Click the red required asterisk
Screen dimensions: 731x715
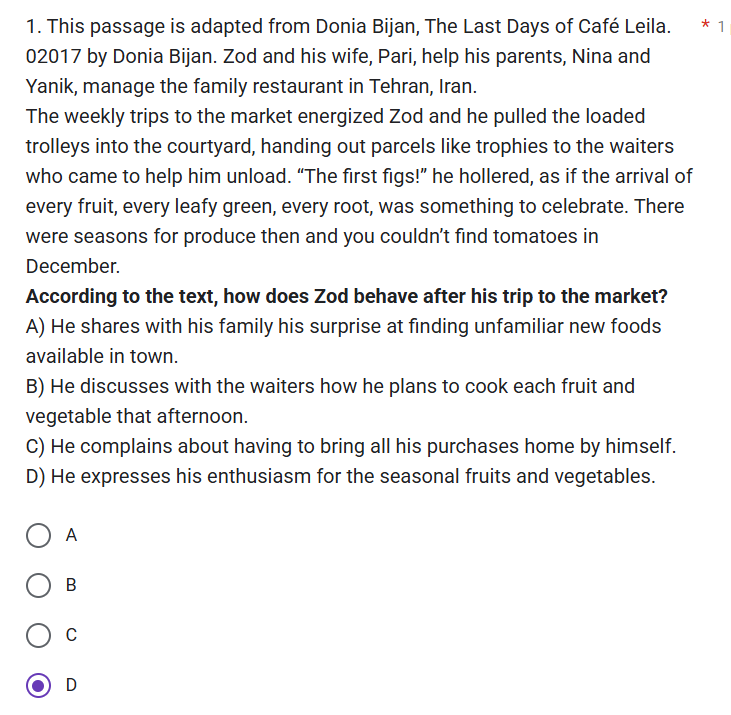coord(706,25)
